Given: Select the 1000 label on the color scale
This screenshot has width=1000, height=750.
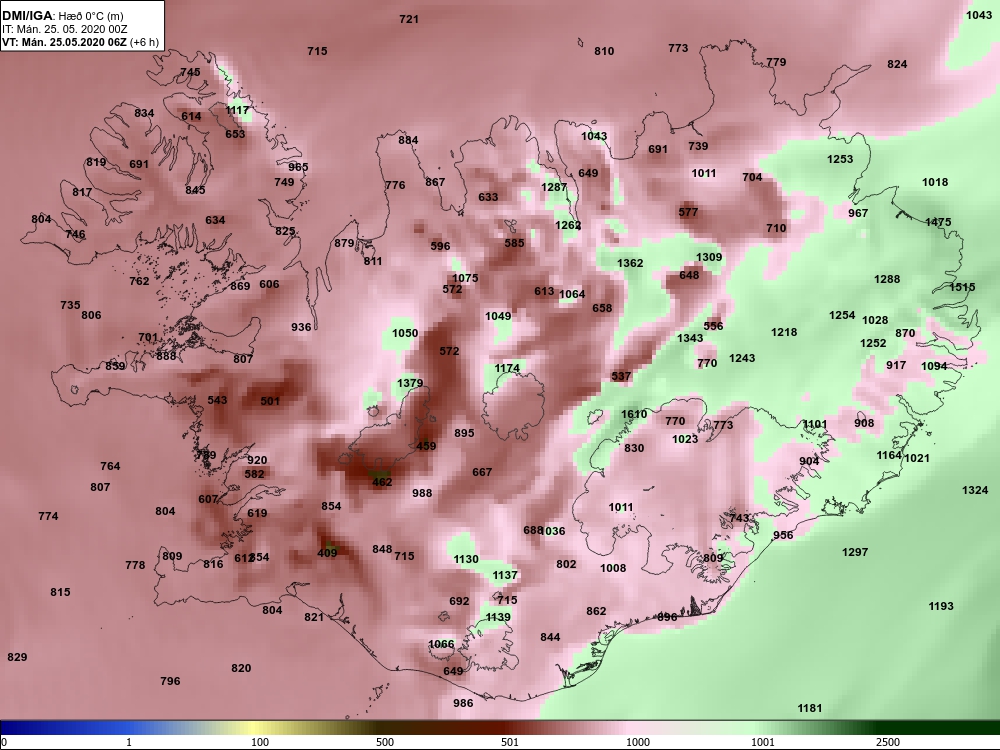Looking at the screenshot, I should 638,742.
